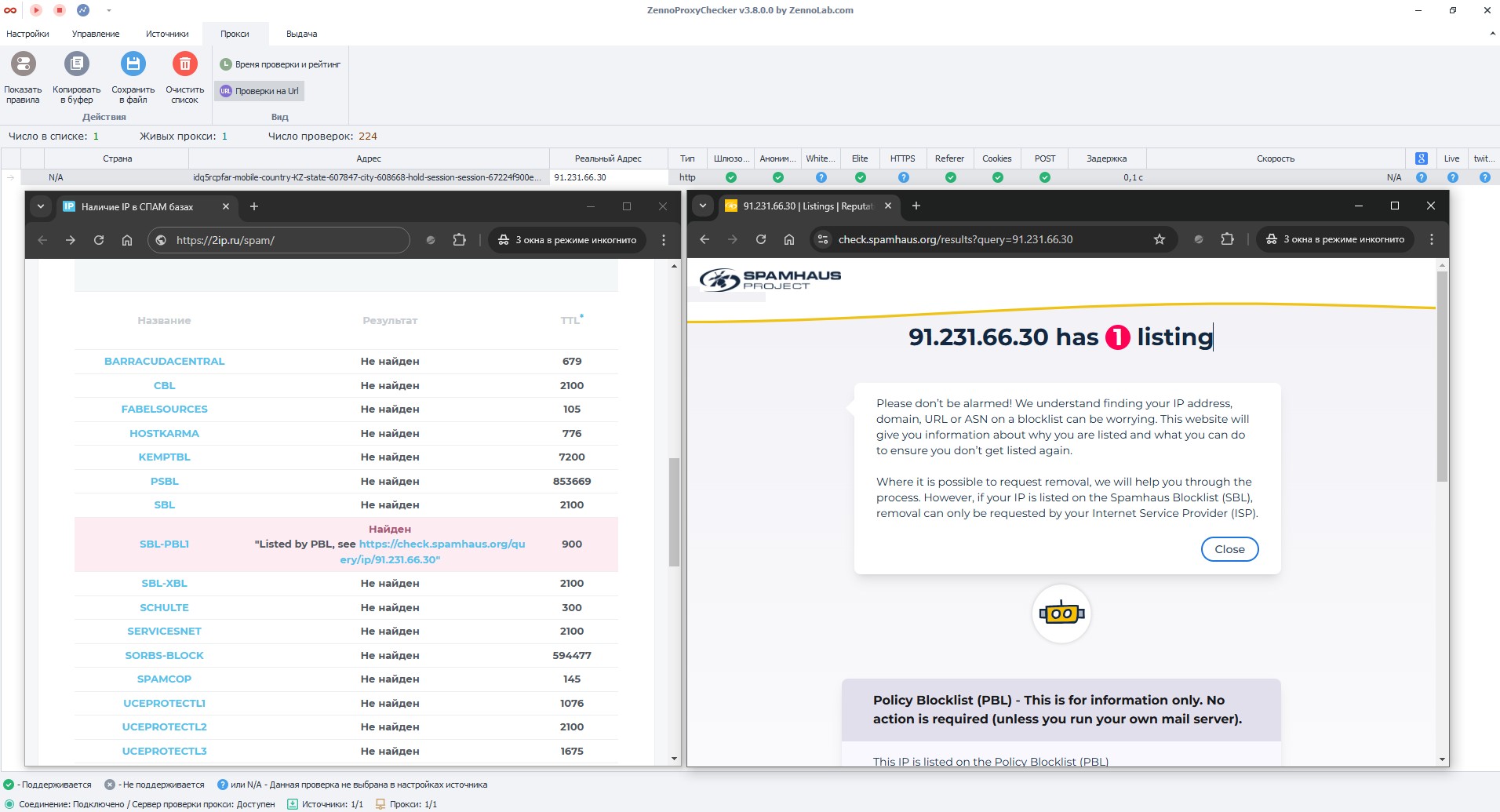Click the green check under the POST column

coord(1045,177)
